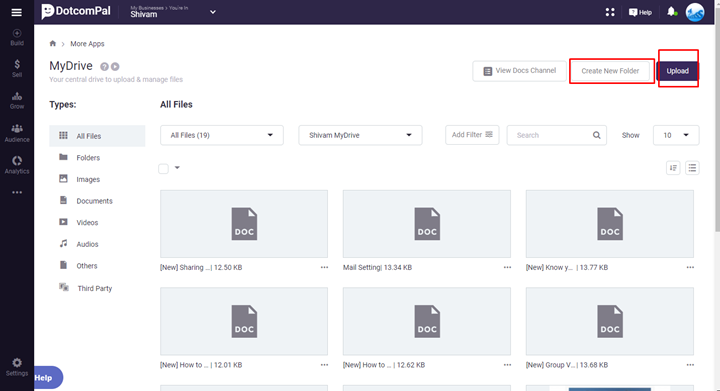Open the [New] Sharing document thumbnail

[244, 224]
